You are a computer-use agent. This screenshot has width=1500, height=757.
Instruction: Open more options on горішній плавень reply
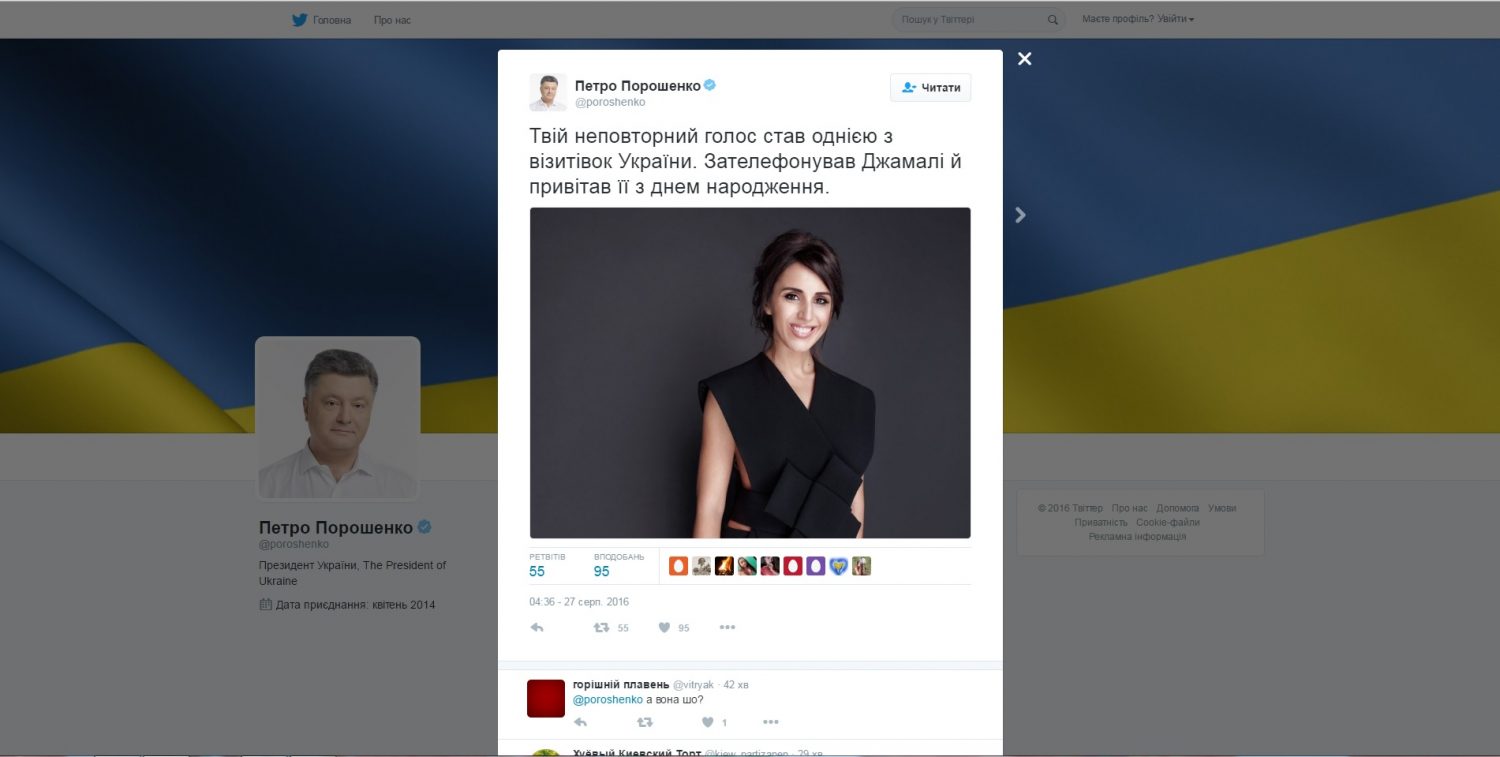point(771,722)
